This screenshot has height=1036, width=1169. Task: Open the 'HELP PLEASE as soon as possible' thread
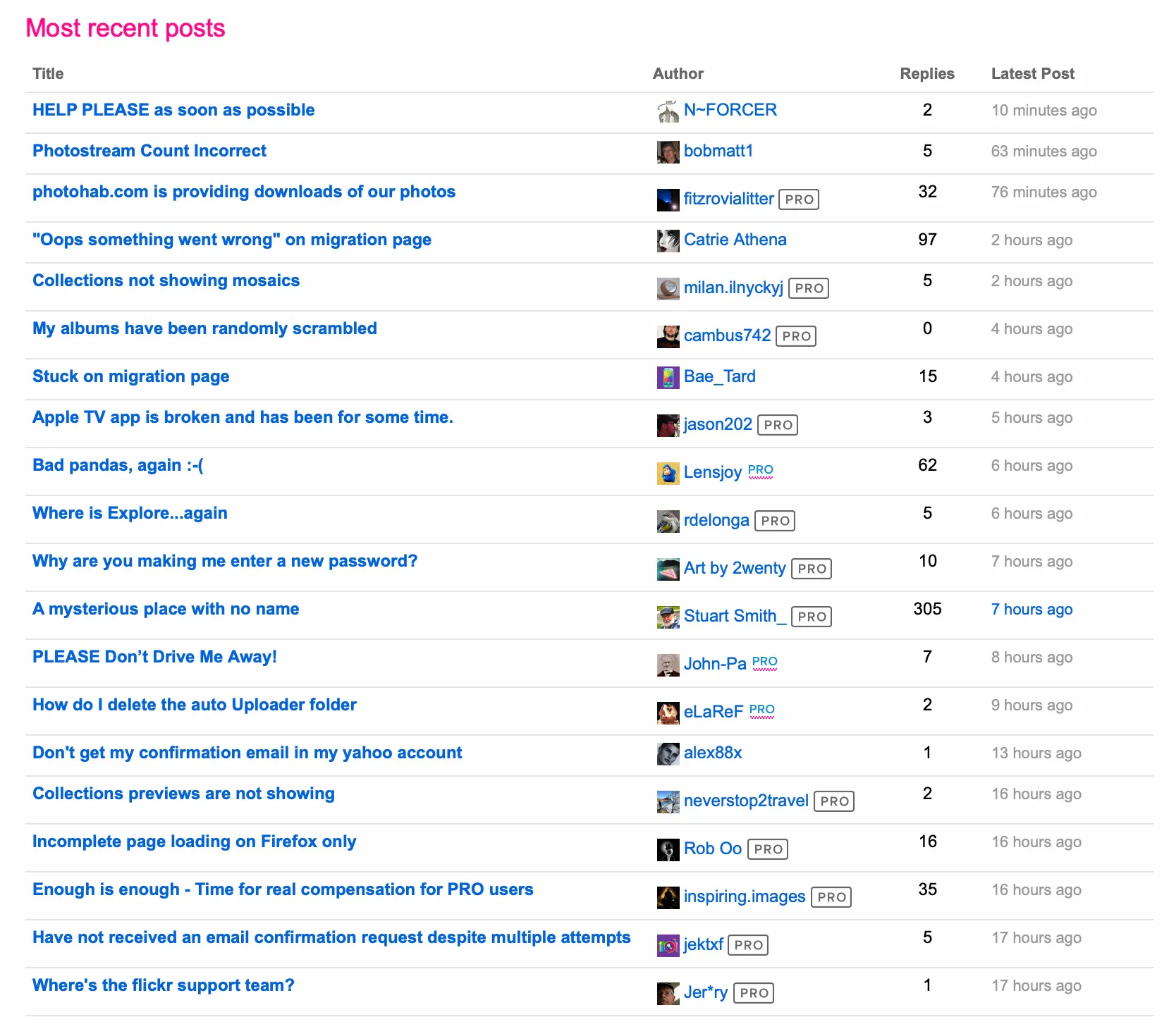point(173,110)
